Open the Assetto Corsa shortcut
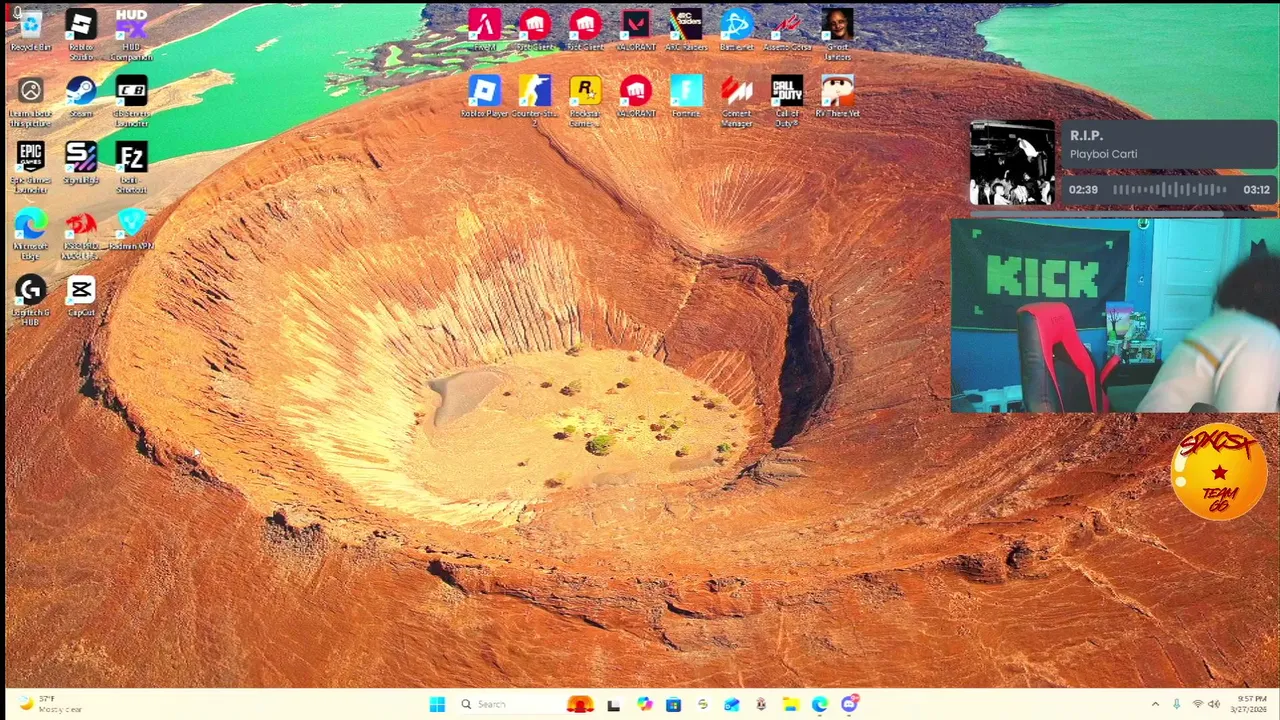Screen dimensions: 1280x720 pos(787,30)
